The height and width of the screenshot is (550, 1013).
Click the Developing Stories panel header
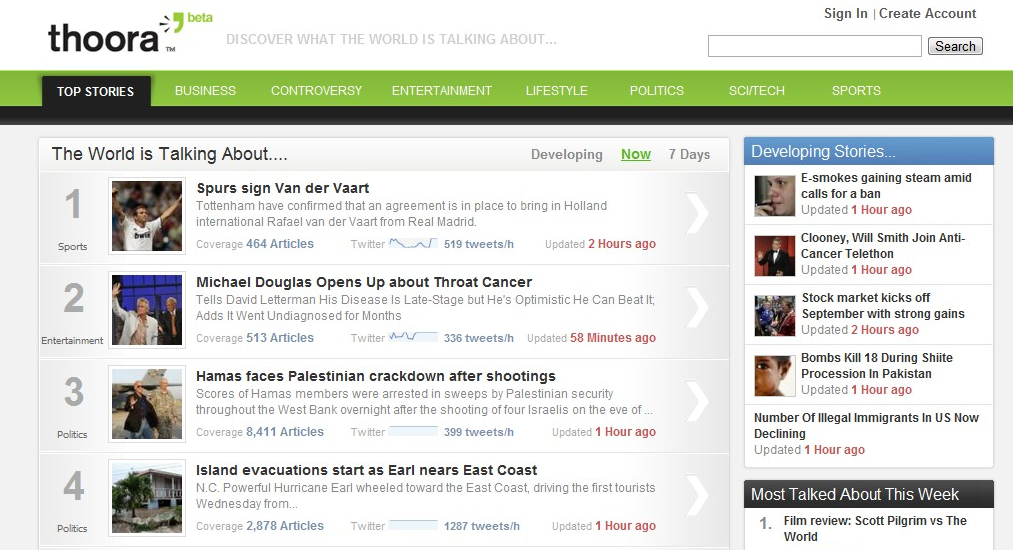pos(868,151)
